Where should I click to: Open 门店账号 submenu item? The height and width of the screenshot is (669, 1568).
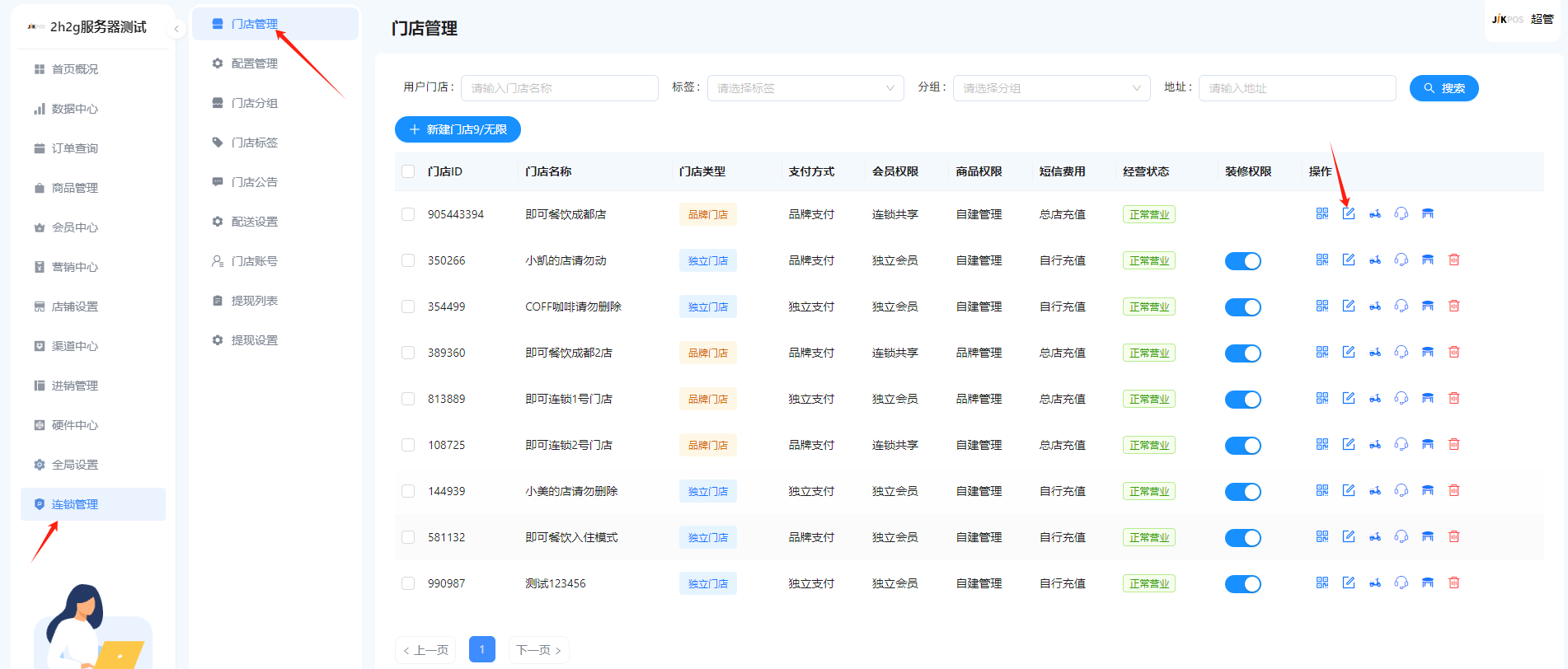(x=275, y=261)
